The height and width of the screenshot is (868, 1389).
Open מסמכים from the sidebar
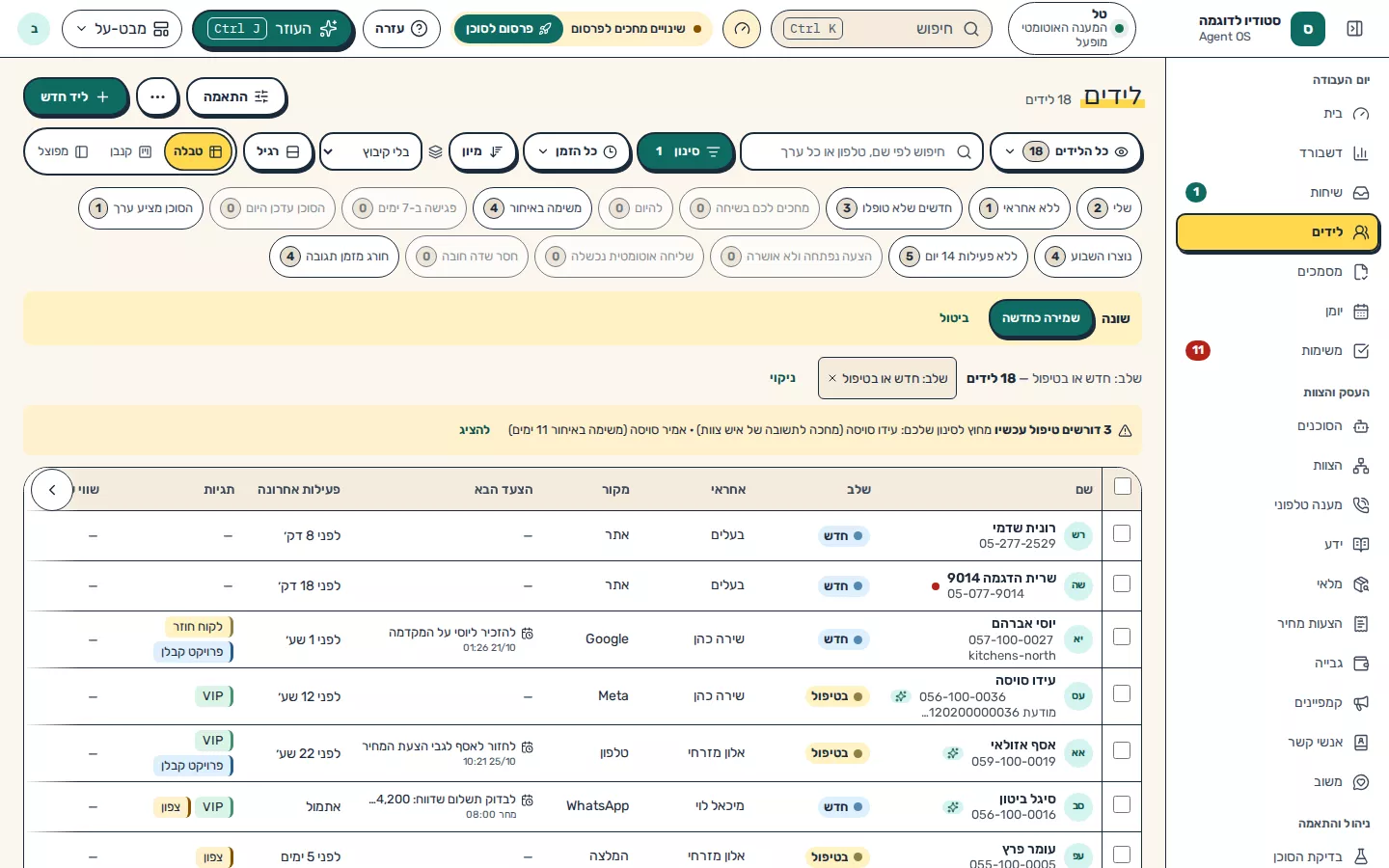[1277, 272]
